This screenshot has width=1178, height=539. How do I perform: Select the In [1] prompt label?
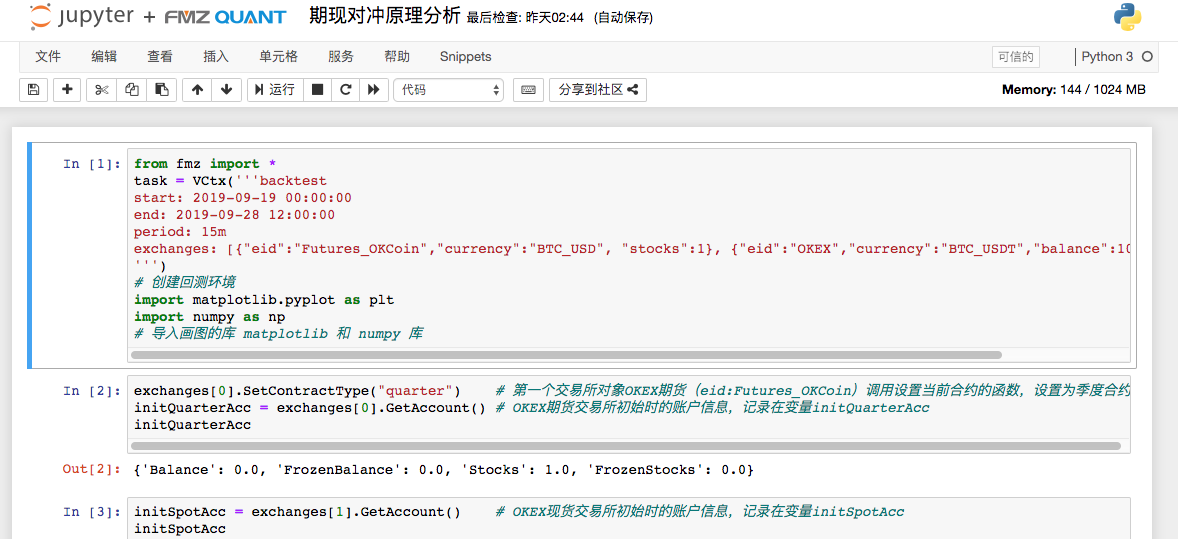pyautogui.click(x=91, y=164)
